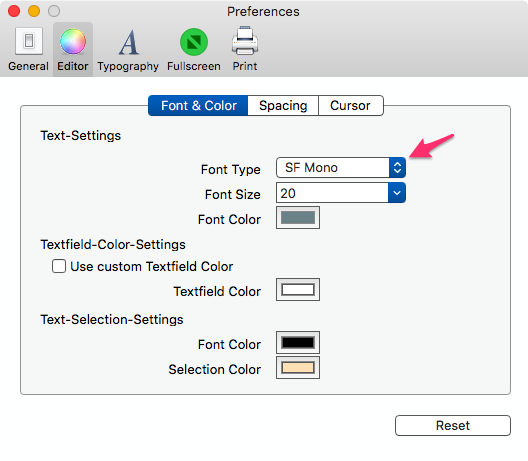Open the Typography preferences pane
This screenshot has width=528, height=461.
128,50
